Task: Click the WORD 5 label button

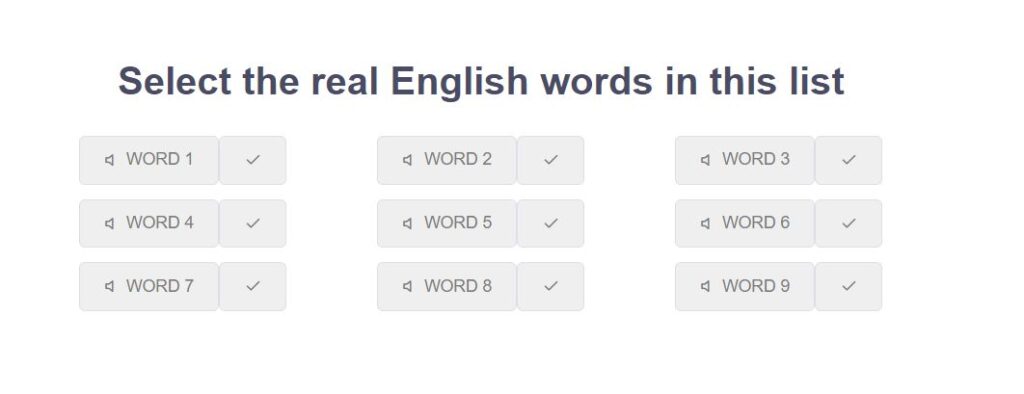Action: click(x=447, y=223)
